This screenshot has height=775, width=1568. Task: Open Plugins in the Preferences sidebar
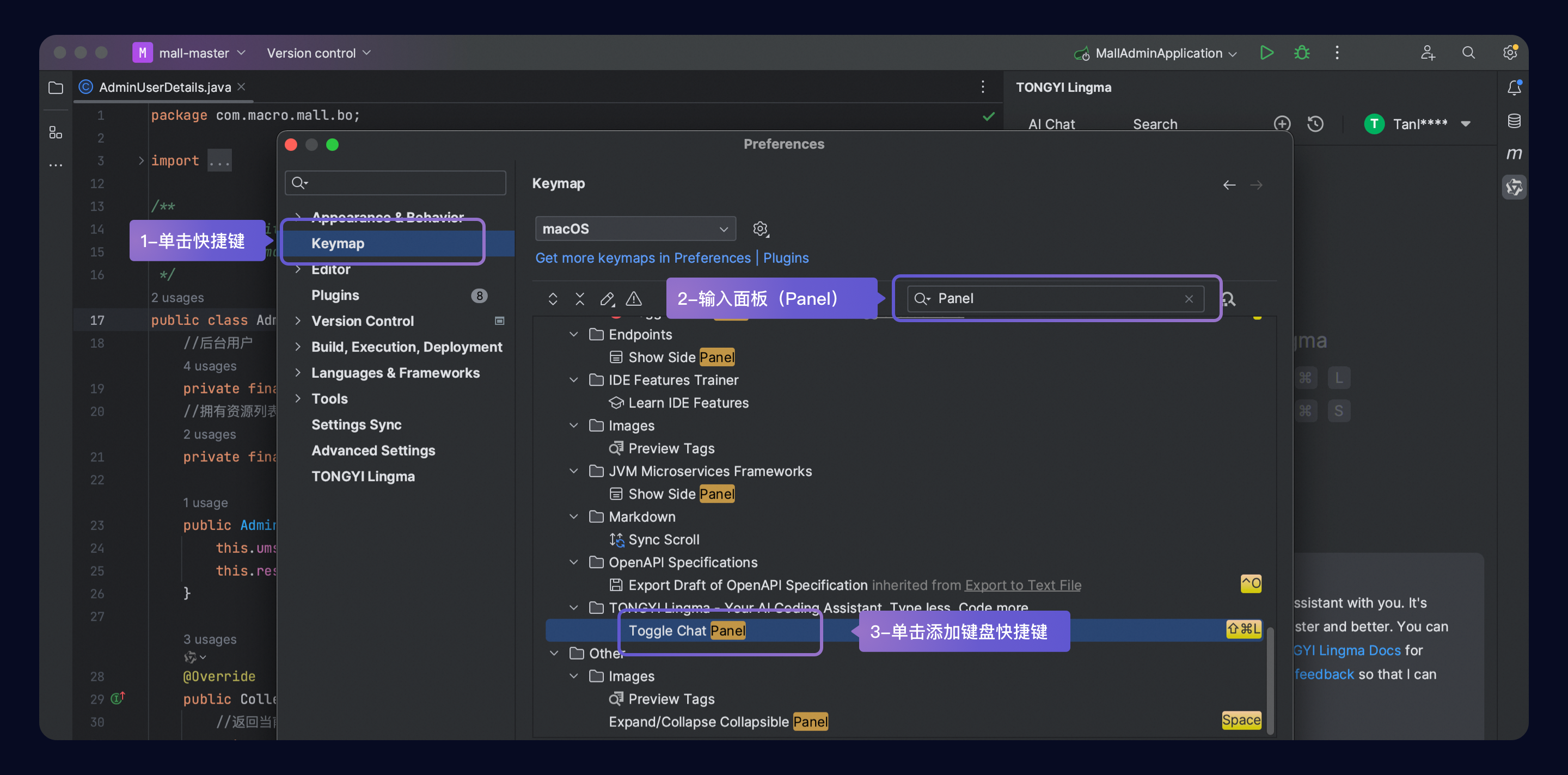pyautogui.click(x=335, y=296)
